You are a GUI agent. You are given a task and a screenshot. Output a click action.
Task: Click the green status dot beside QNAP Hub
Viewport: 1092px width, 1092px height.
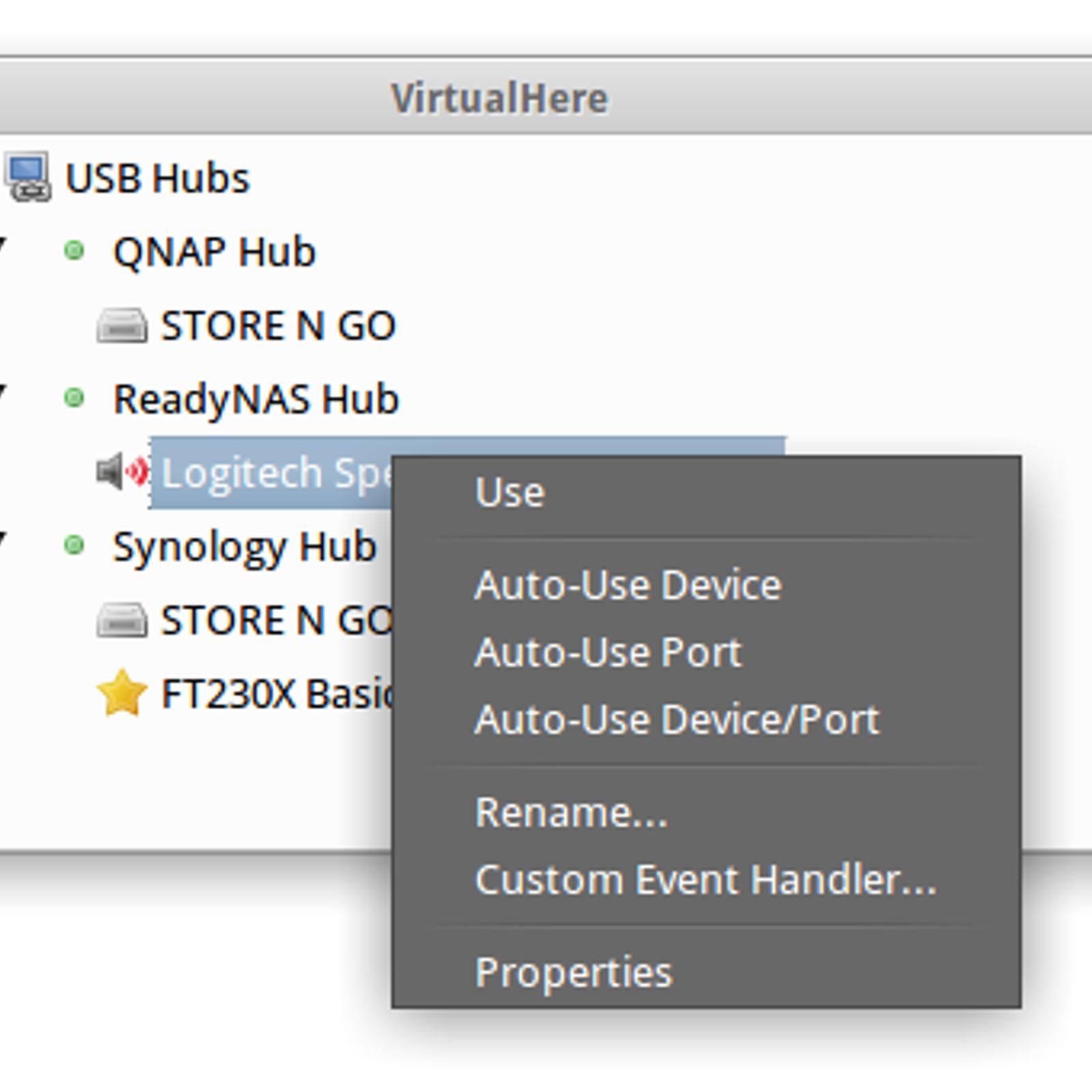(74, 251)
